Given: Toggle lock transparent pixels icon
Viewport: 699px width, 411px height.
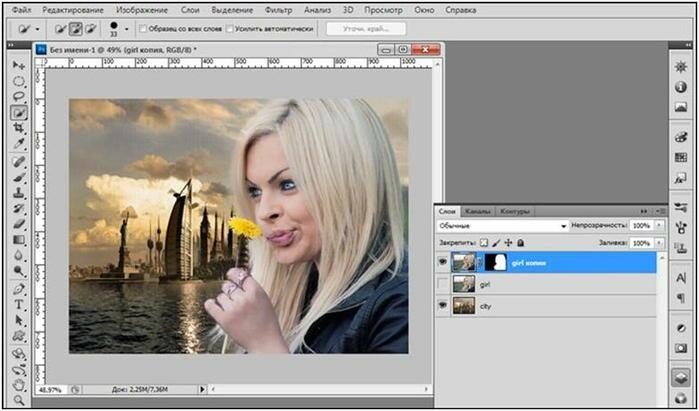Looking at the screenshot, I should point(484,243).
